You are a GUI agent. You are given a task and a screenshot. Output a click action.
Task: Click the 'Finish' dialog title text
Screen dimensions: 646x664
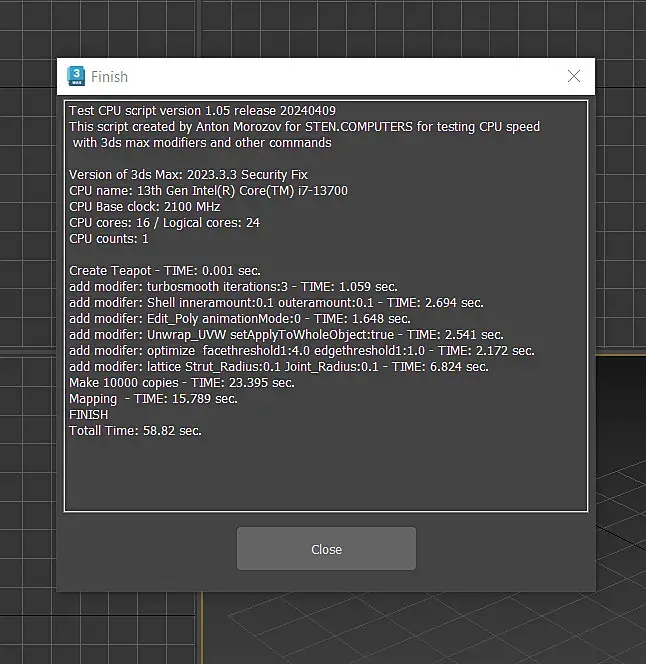pyautogui.click(x=109, y=77)
